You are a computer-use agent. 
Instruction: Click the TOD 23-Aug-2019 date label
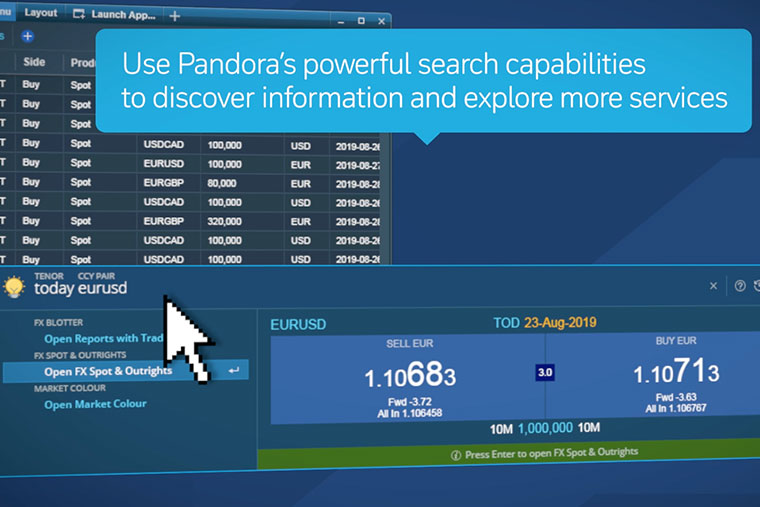coord(545,323)
